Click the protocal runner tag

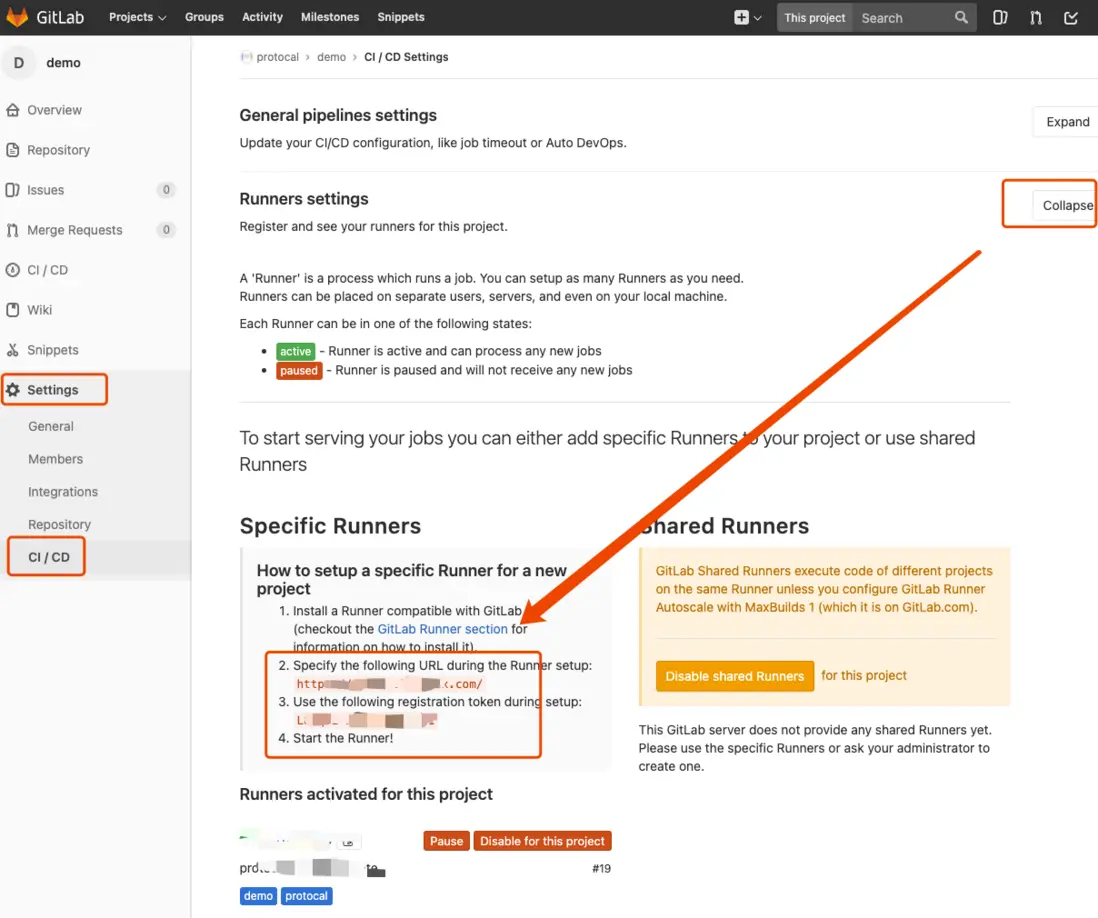click(x=306, y=896)
